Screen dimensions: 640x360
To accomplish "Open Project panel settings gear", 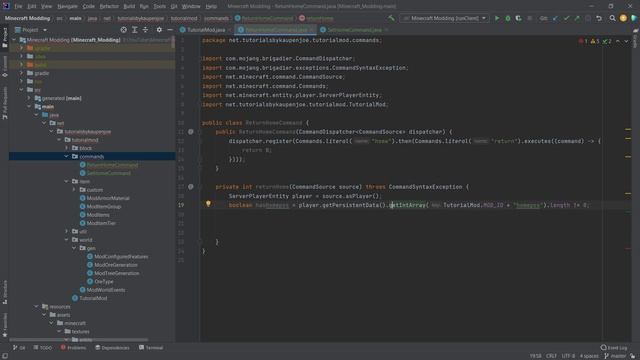I will (x=159, y=30).
